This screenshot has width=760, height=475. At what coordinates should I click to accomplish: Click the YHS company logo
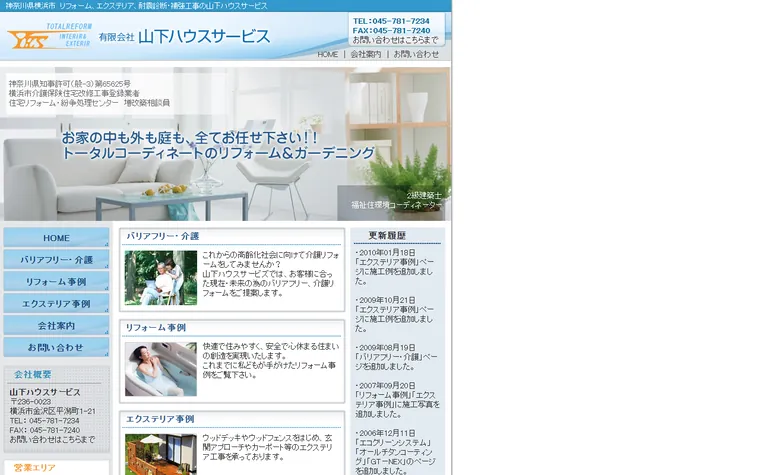pyautogui.click(x=49, y=35)
